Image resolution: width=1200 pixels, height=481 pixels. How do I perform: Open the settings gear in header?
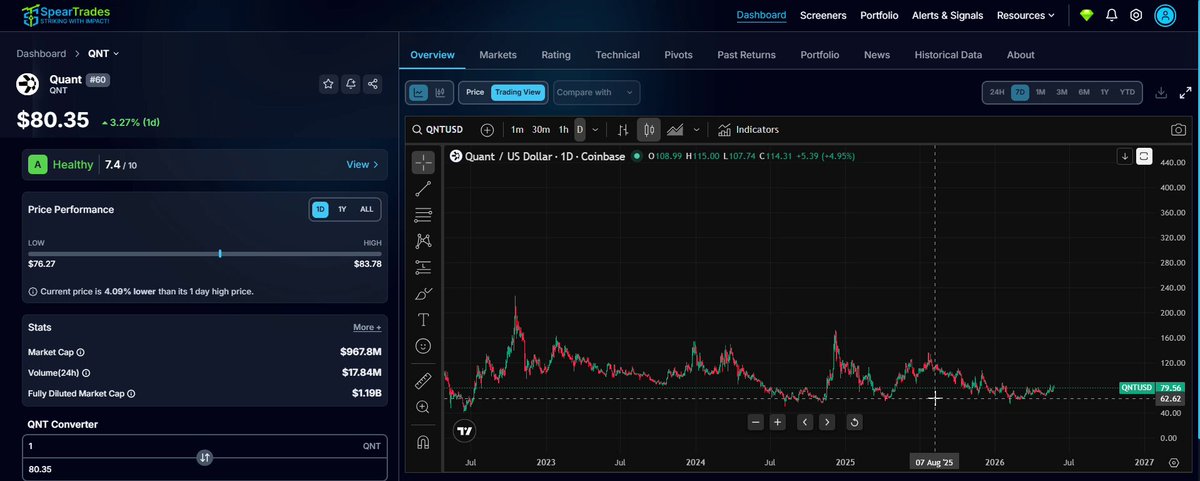(x=1136, y=15)
